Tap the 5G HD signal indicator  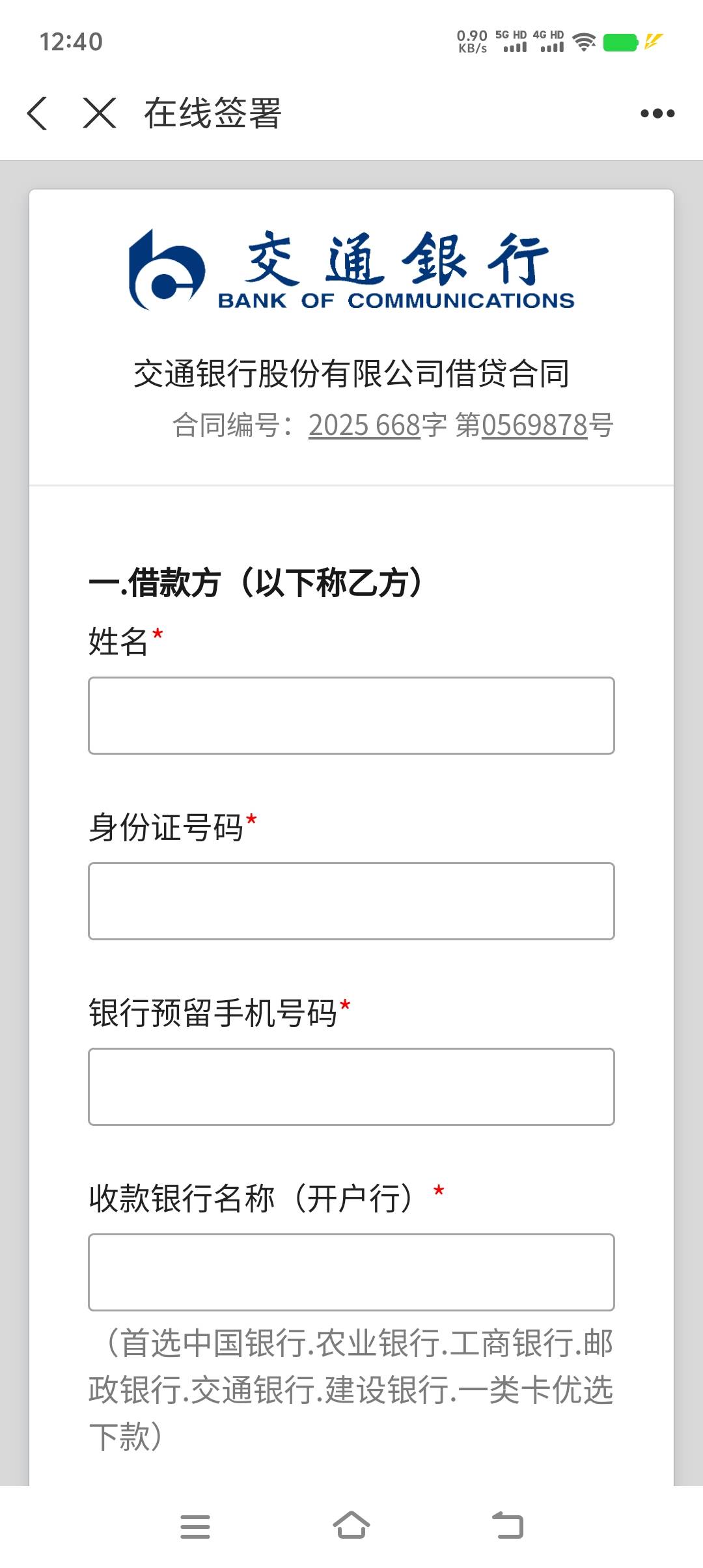(512, 41)
